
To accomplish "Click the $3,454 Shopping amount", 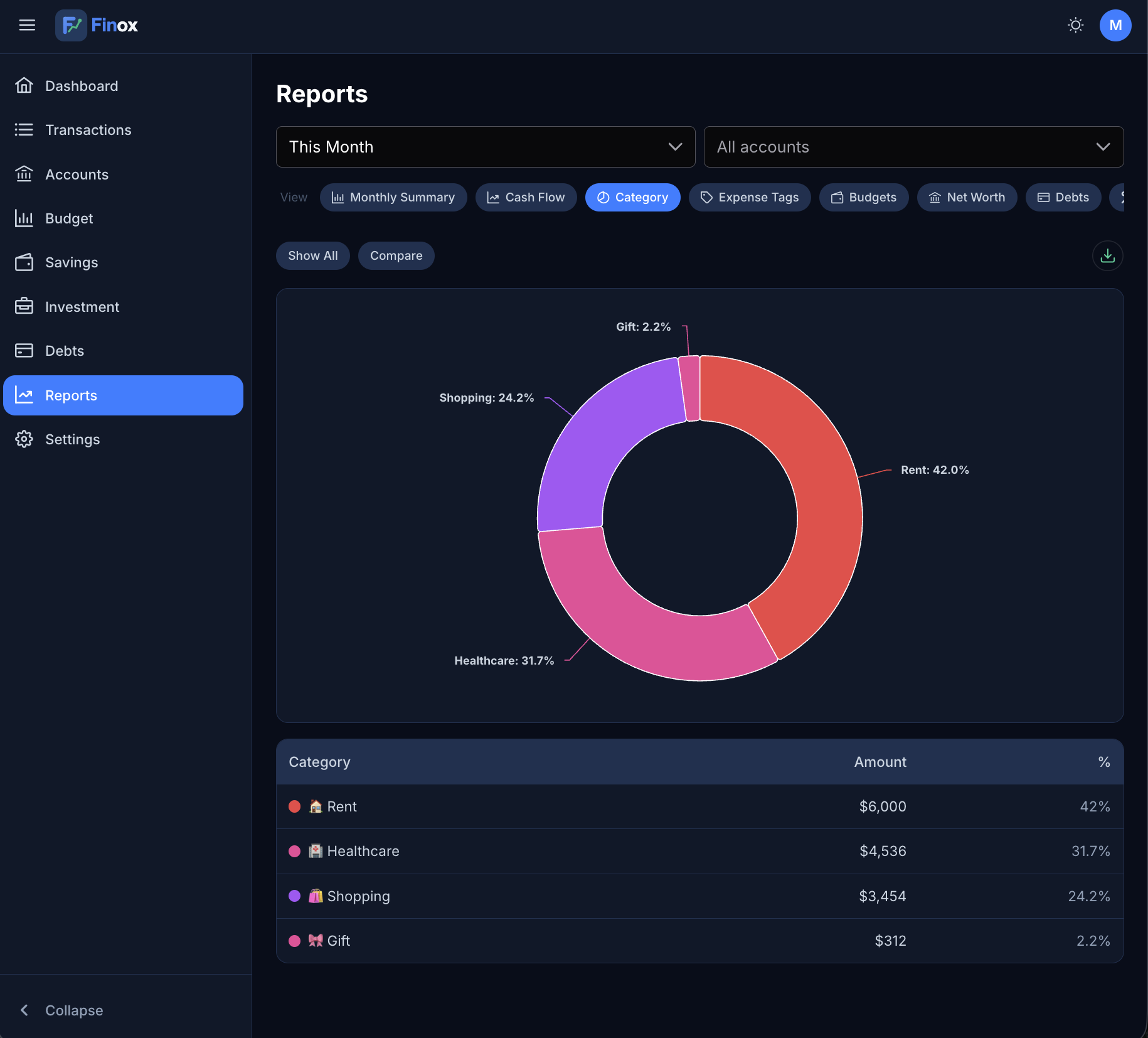I will (883, 896).
